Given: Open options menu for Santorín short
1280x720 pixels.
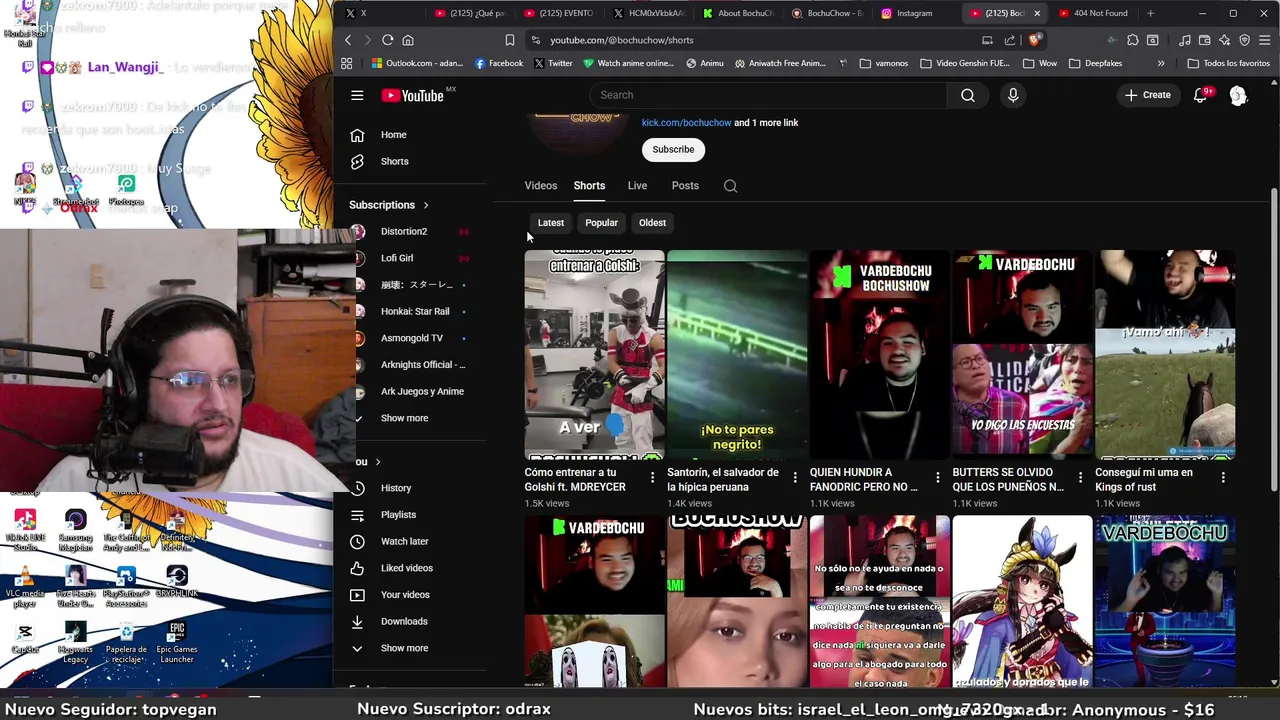Looking at the screenshot, I should point(795,478).
